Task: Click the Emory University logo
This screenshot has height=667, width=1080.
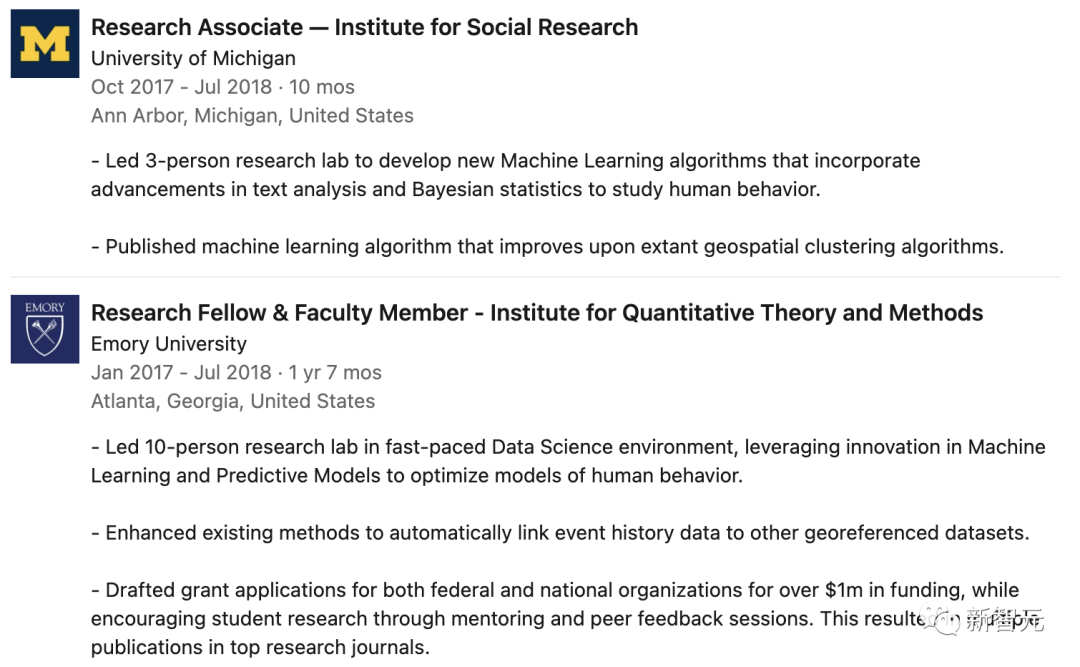Action: tap(45, 329)
